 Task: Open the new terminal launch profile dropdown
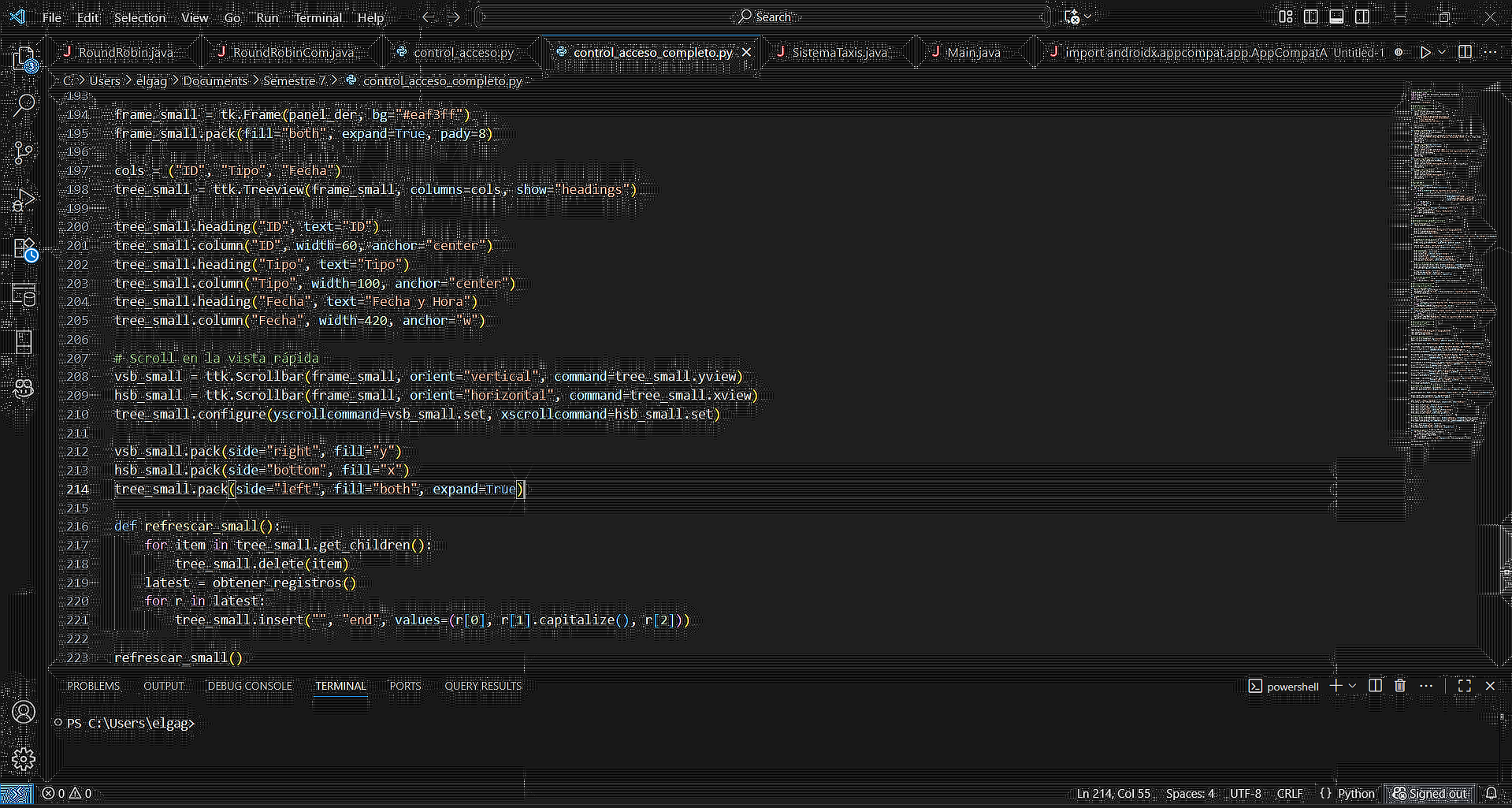[1353, 686]
